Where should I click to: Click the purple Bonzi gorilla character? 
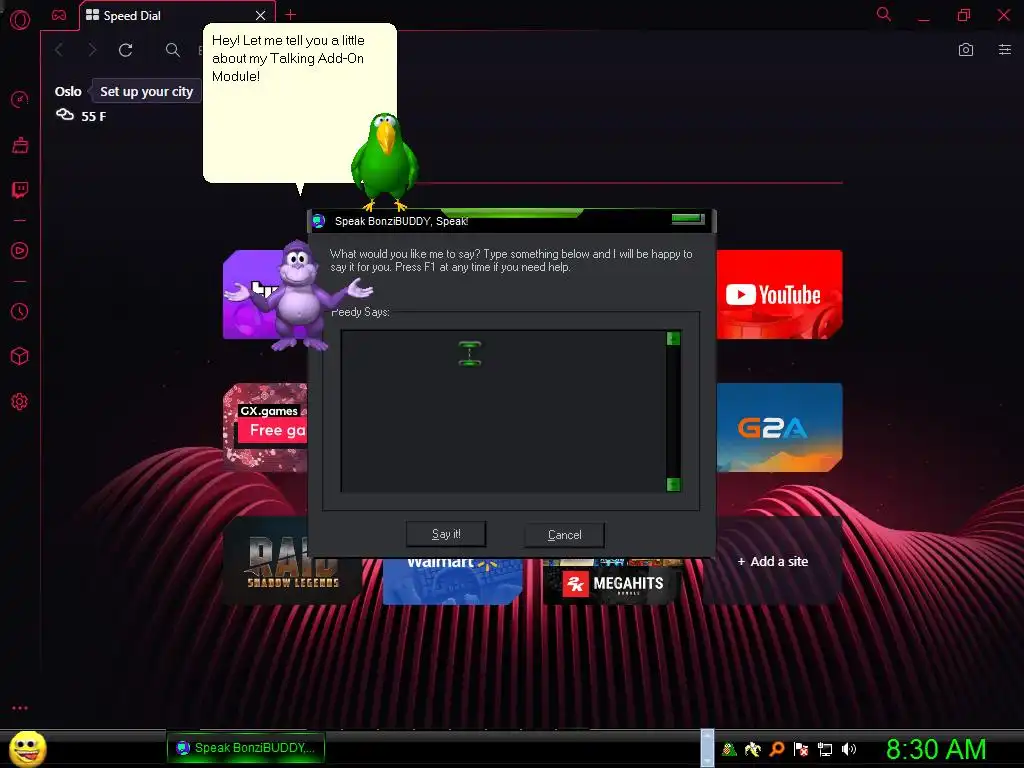point(298,295)
